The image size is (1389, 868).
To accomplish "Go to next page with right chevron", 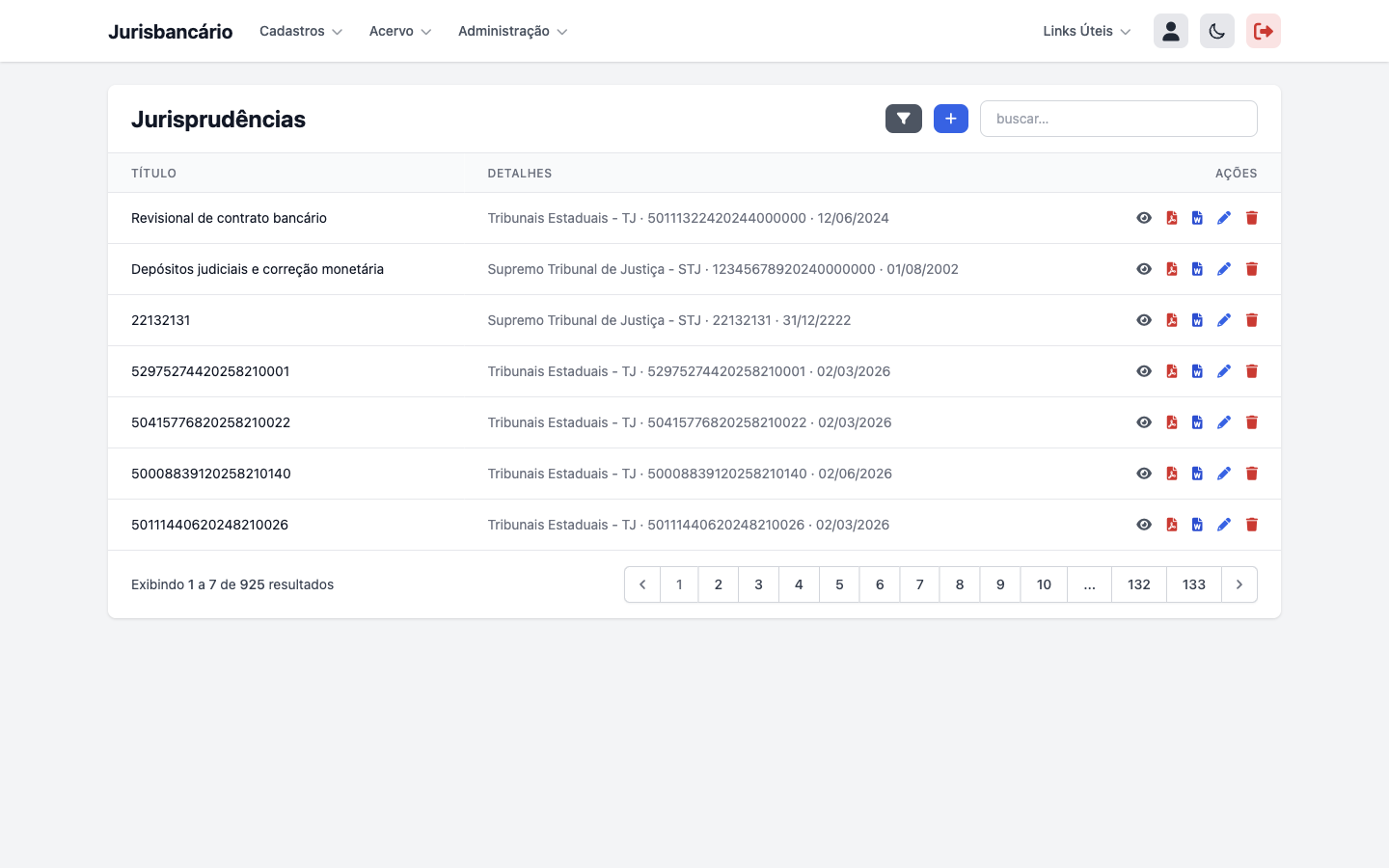I will [x=1239, y=584].
